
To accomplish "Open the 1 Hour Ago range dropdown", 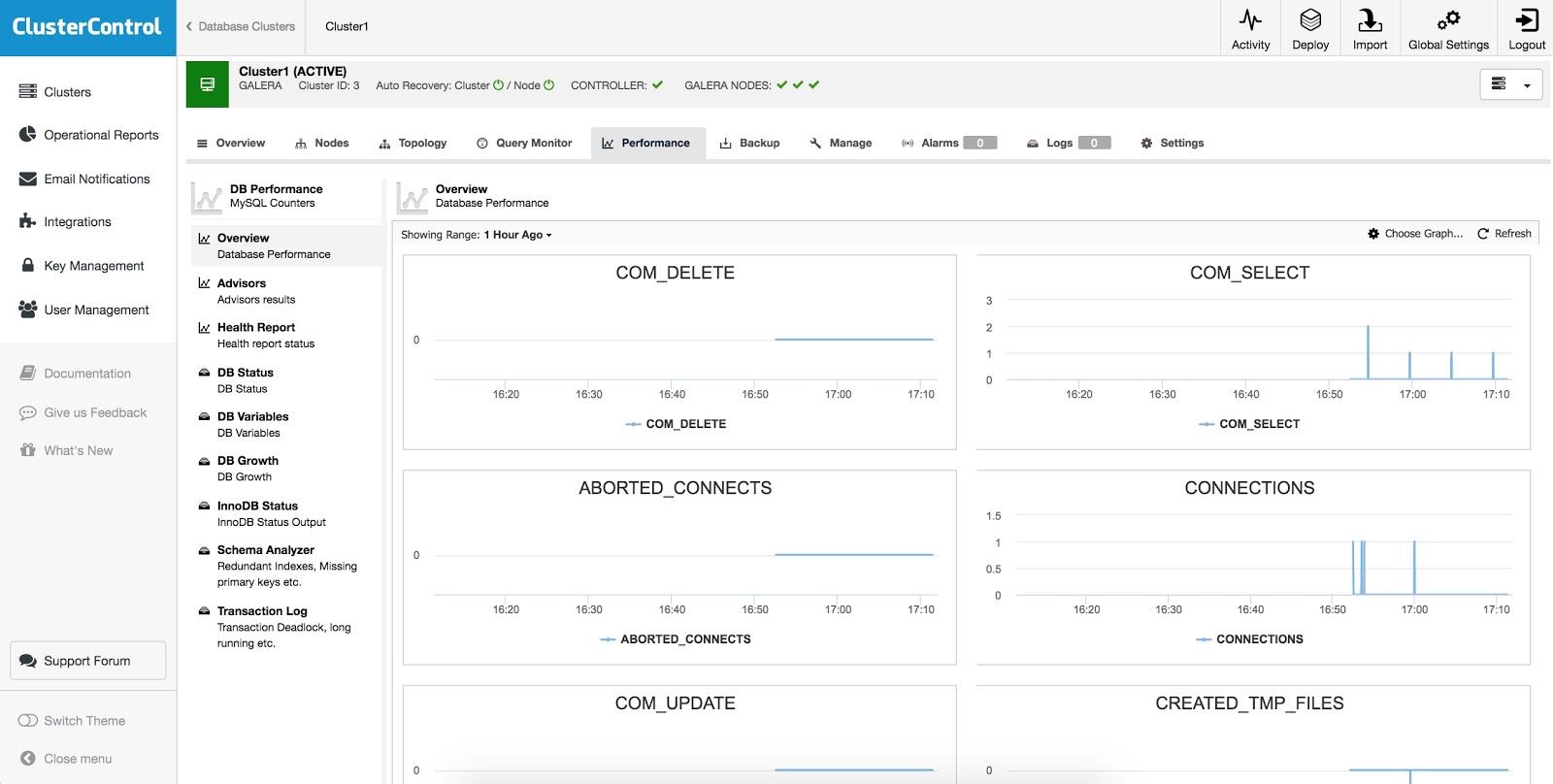I will coord(517,235).
